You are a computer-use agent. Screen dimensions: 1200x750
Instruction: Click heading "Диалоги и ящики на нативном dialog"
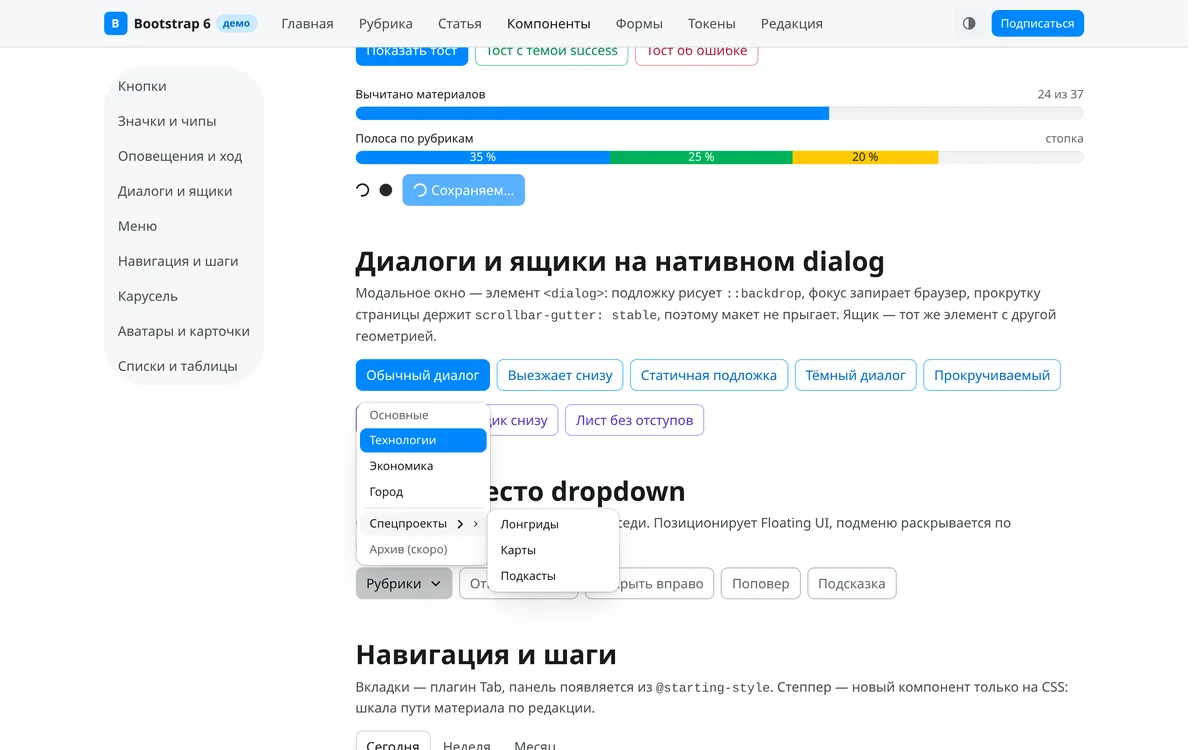pyautogui.click(x=620, y=262)
